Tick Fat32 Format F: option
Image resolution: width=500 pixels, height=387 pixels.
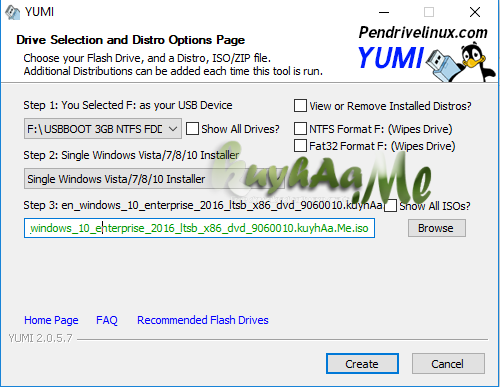(300, 146)
